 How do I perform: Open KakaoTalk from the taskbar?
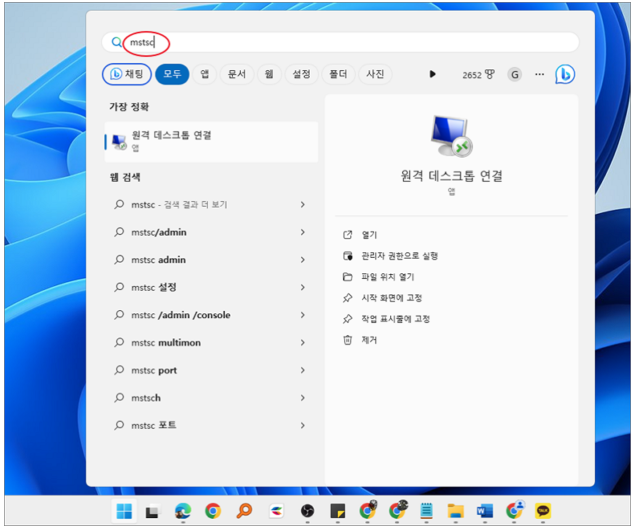[543, 512]
